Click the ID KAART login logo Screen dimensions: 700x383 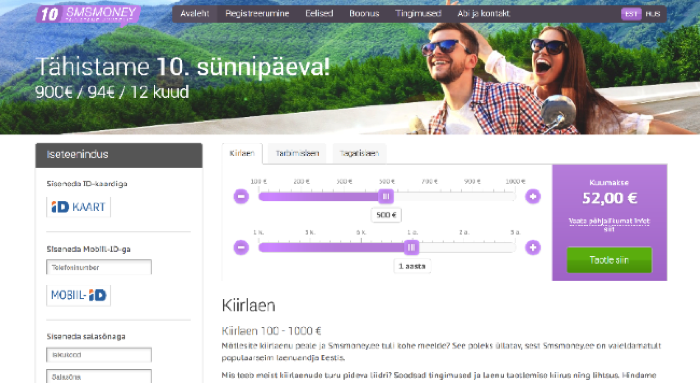click(x=79, y=207)
